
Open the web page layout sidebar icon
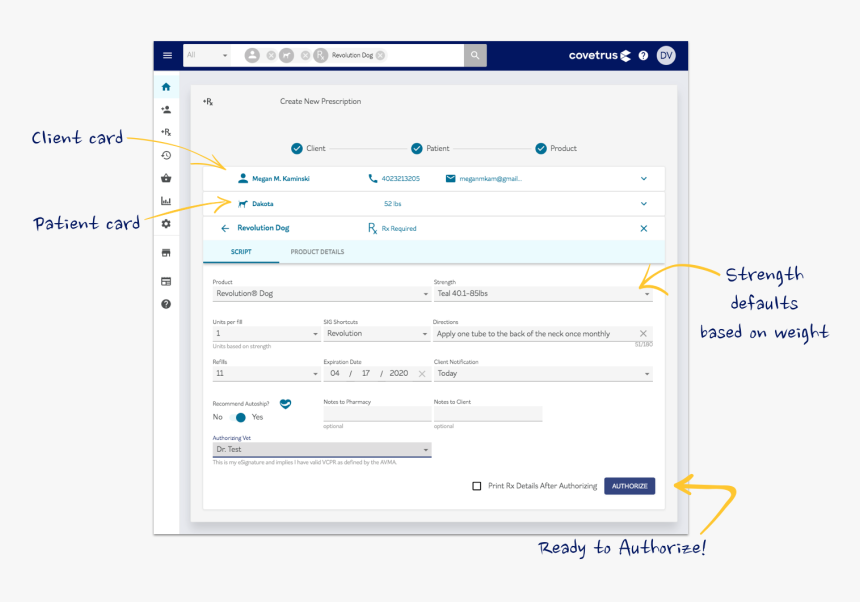pyautogui.click(x=166, y=281)
